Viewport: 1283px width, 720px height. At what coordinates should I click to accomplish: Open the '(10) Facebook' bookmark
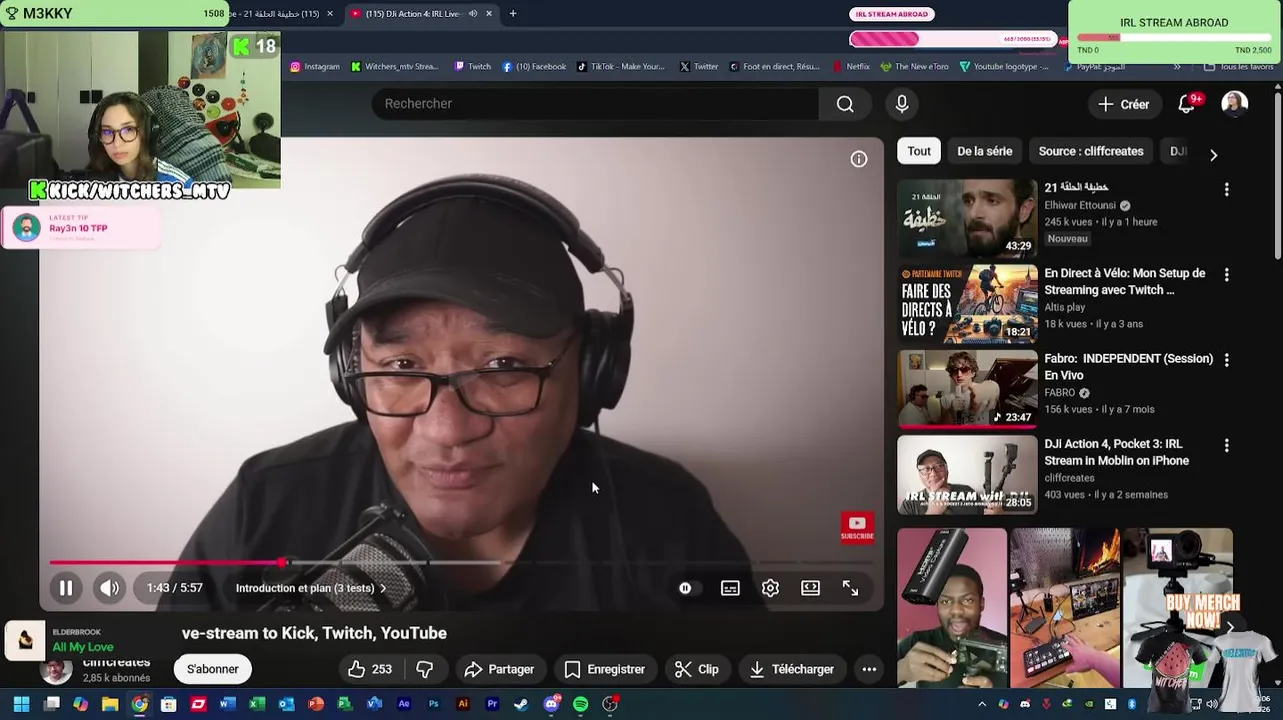[x=534, y=67]
